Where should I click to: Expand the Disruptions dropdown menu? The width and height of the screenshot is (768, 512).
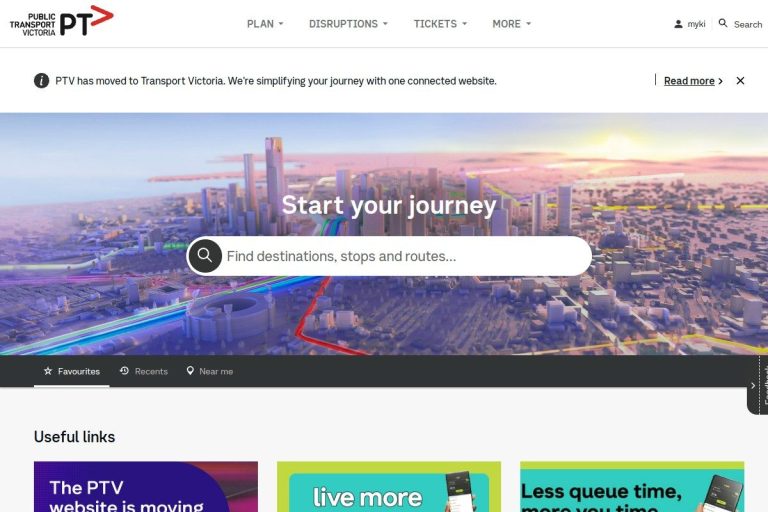[348, 24]
